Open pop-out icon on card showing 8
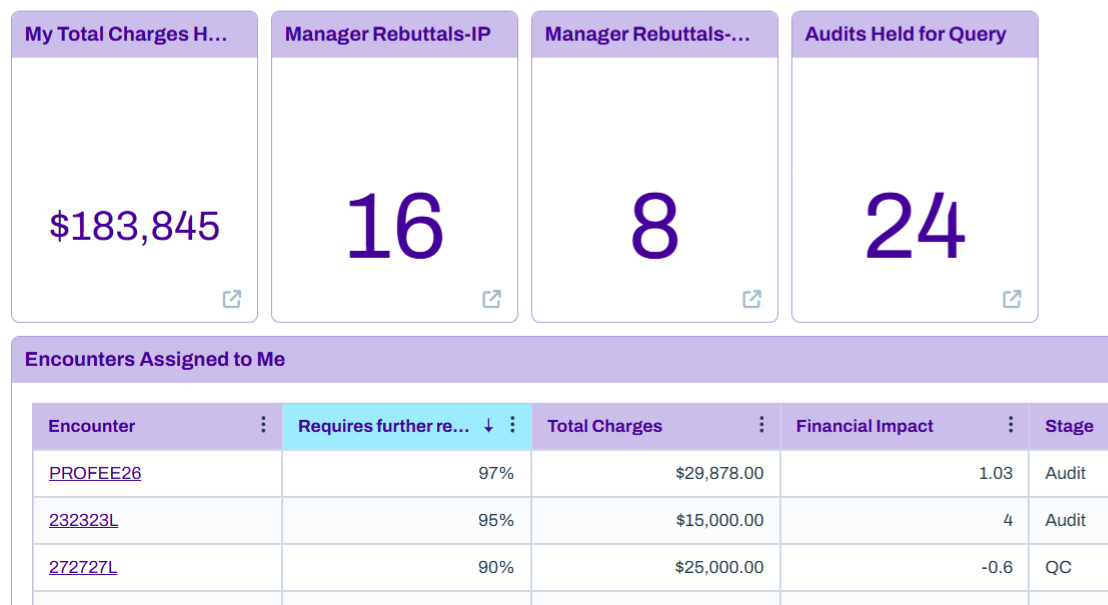Image resolution: width=1108 pixels, height=605 pixels. [752, 299]
